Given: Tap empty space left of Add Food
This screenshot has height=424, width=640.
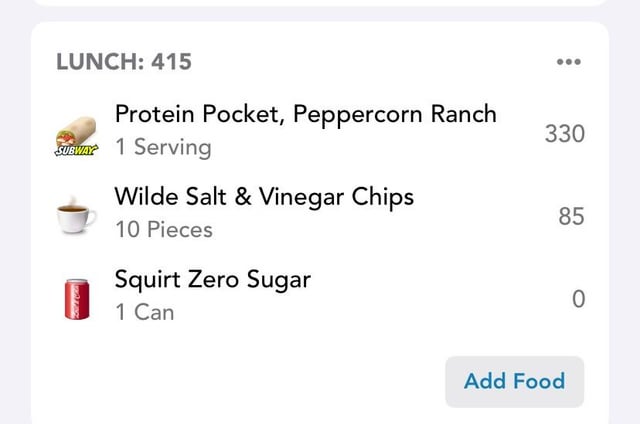Looking at the screenshot, I should [250, 381].
